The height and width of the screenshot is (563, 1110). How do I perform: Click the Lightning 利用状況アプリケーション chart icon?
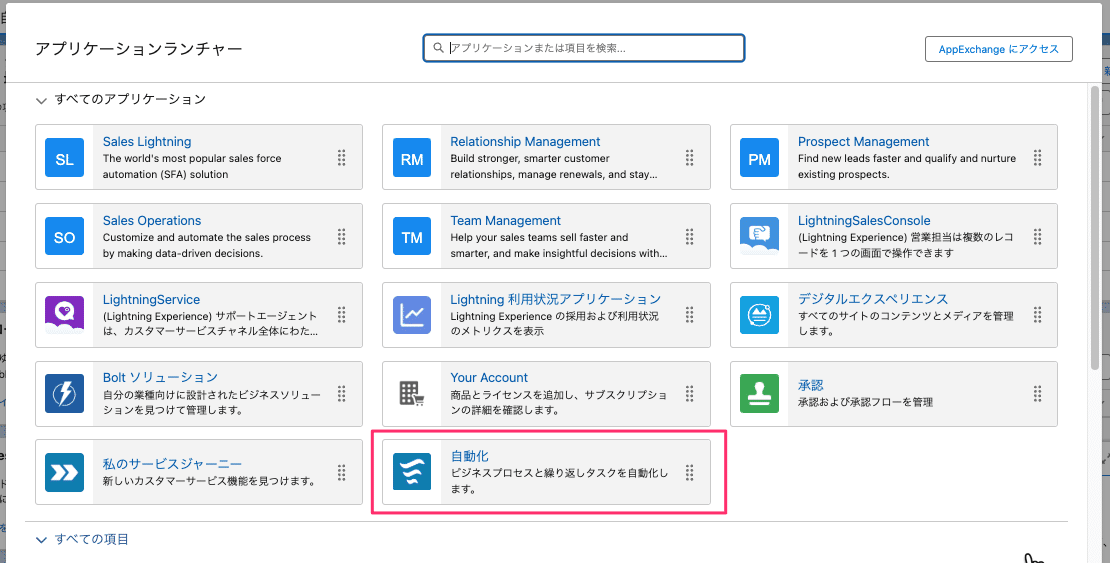click(412, 315)
